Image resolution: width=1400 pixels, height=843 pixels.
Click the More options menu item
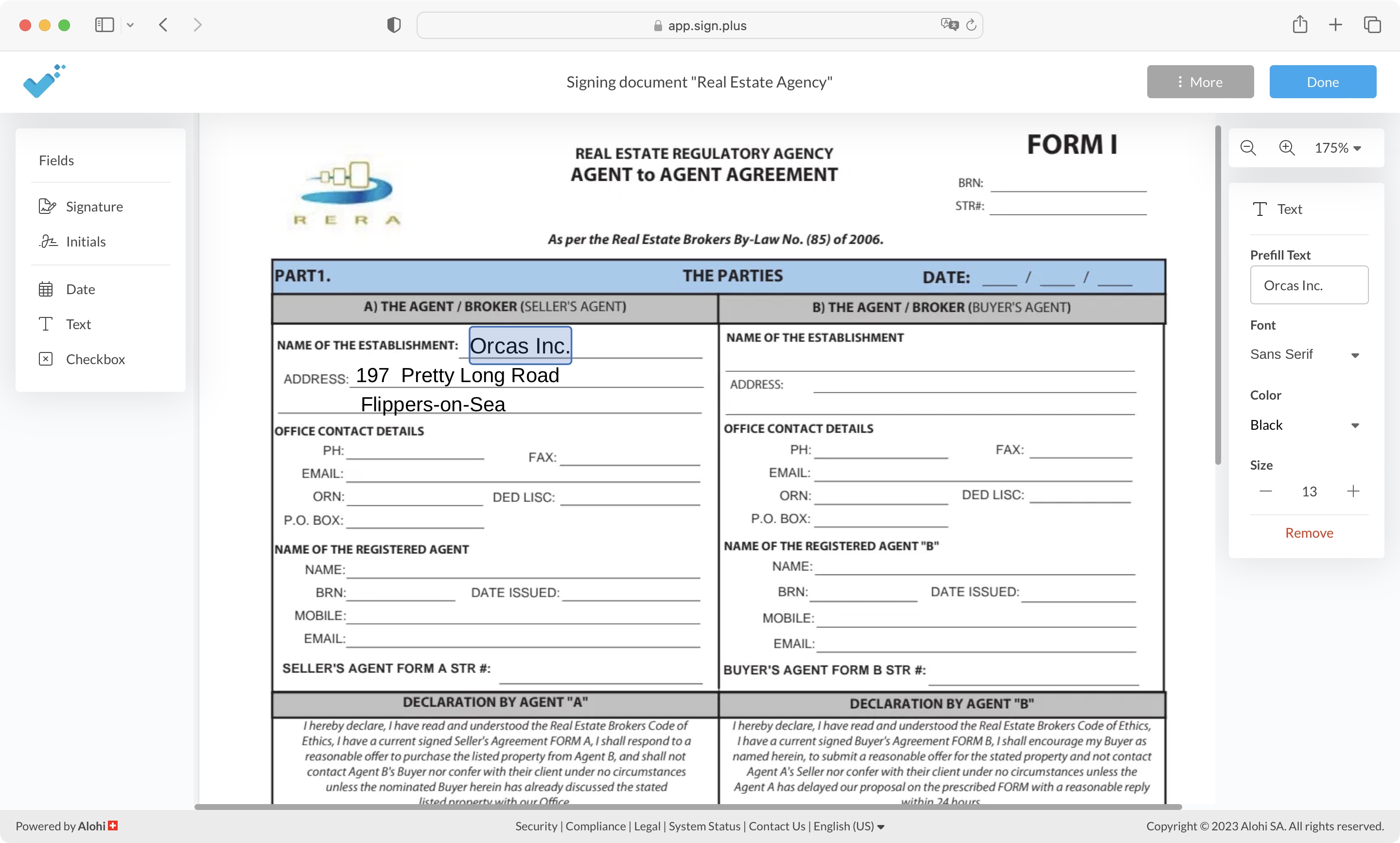pyautogui.click(x=1200, y=81)
